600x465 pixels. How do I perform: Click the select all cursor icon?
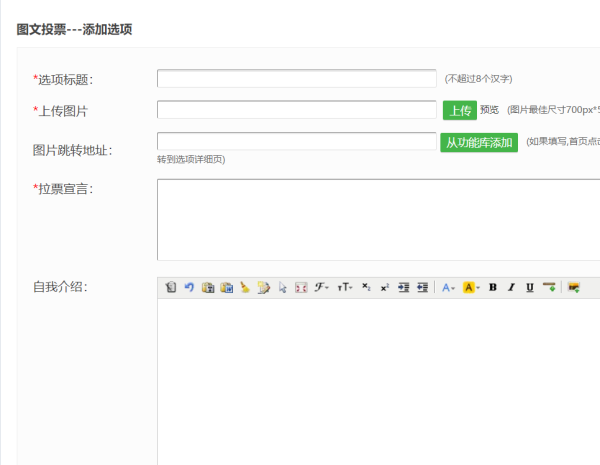tap(283, 287)
